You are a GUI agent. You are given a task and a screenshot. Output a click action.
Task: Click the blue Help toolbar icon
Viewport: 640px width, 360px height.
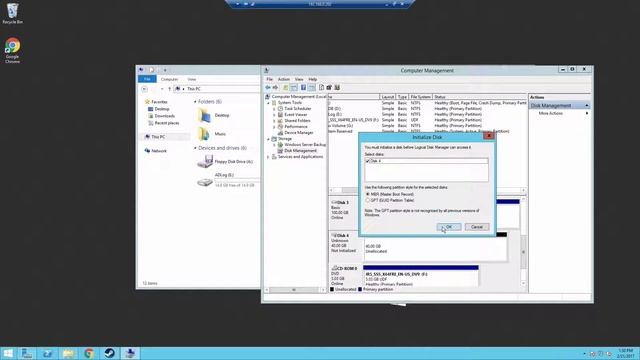pos(303,87)
